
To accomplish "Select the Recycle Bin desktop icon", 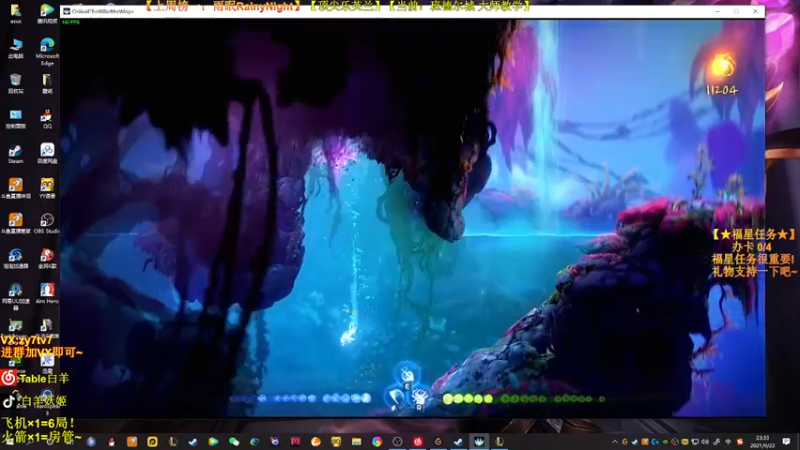I will pyautogui.click(x=16, y=83).
